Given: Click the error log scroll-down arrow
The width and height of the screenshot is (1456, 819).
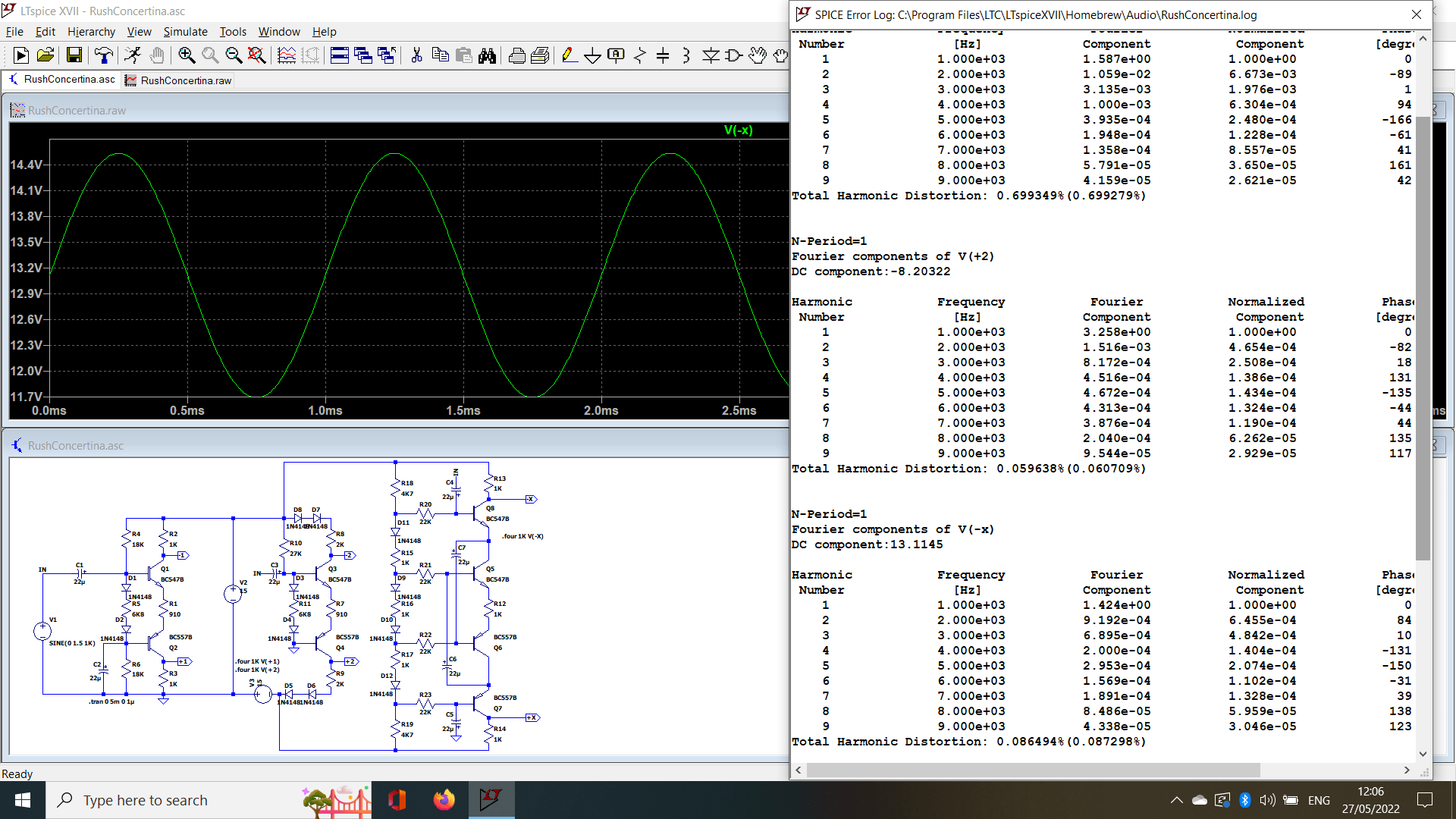Looking at the screenshot, I should pyautogui.click(x=1423, y=754).
